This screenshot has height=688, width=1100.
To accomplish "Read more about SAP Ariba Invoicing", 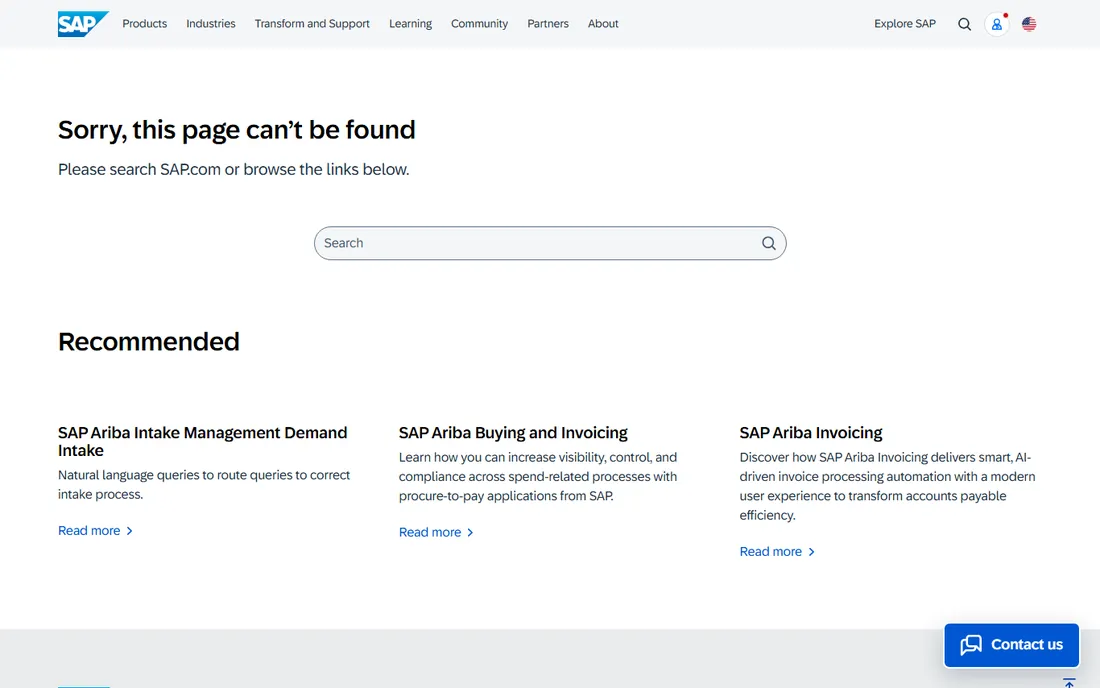I will point(777,552).
